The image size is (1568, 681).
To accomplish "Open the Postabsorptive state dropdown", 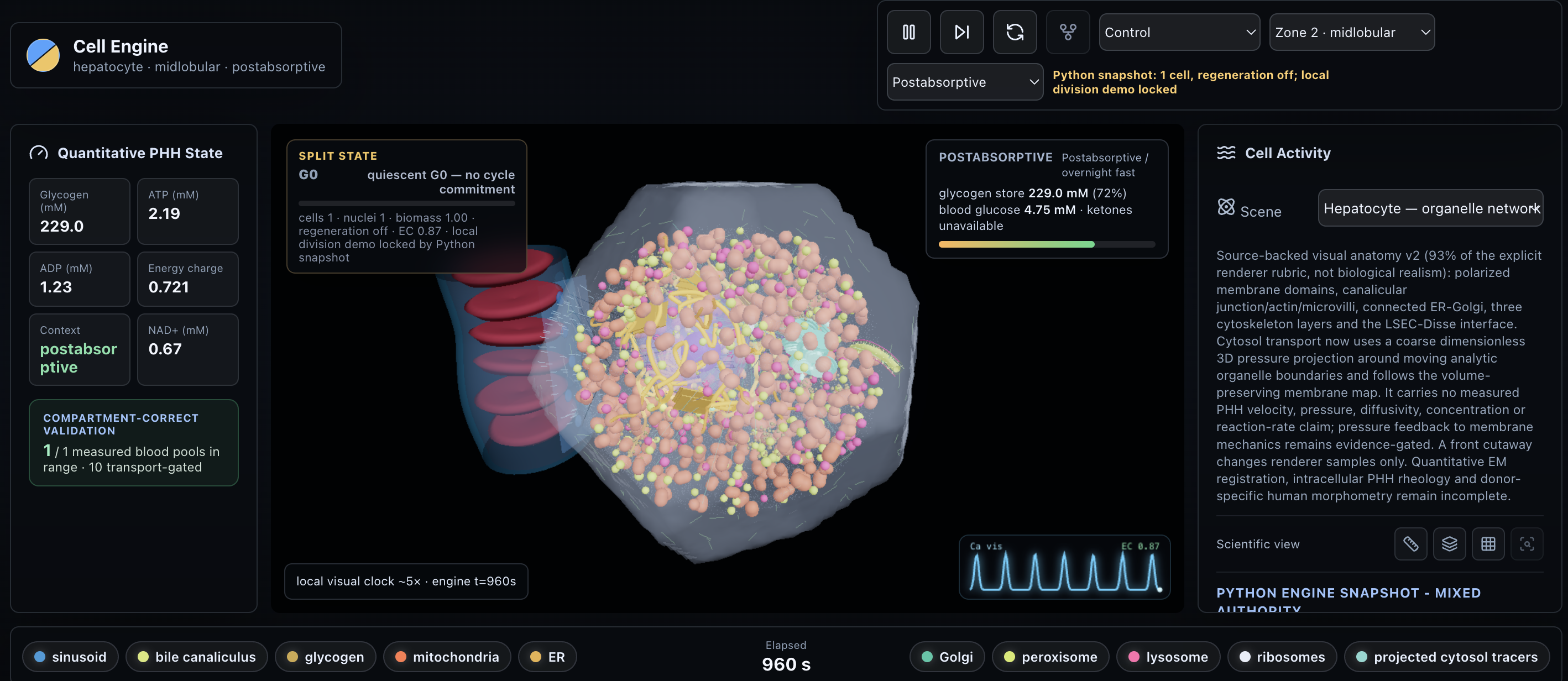I will (x=965, y=82).
